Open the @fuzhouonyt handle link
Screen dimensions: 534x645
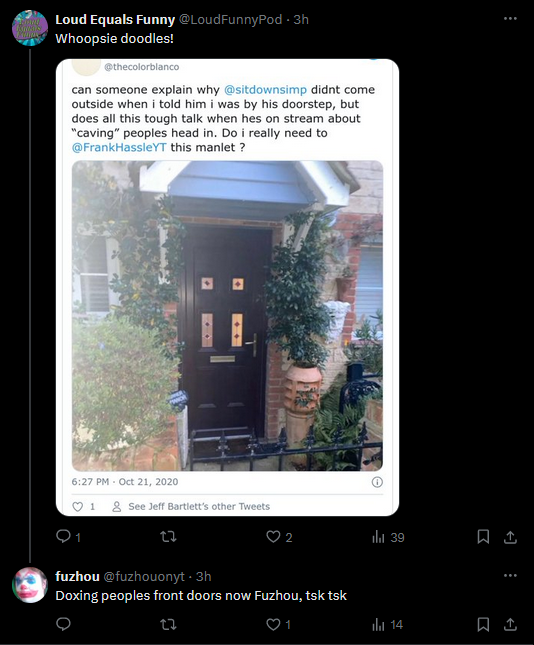pyautogui.click(x=144, y=576)
